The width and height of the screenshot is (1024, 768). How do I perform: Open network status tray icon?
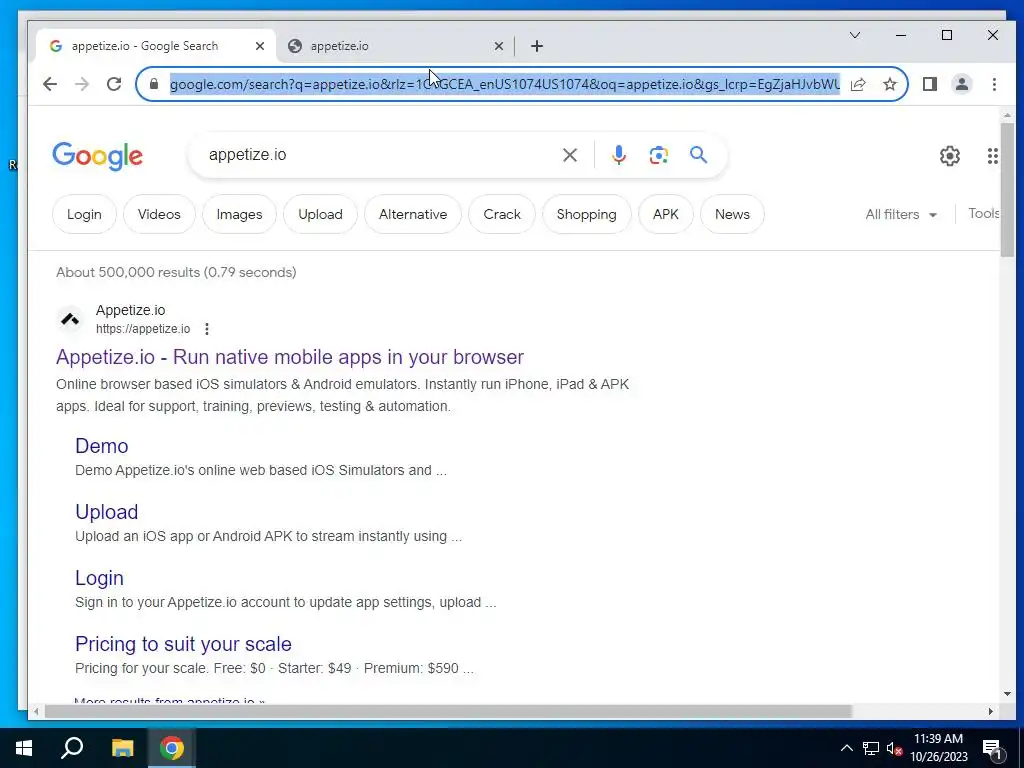point(871,748)
